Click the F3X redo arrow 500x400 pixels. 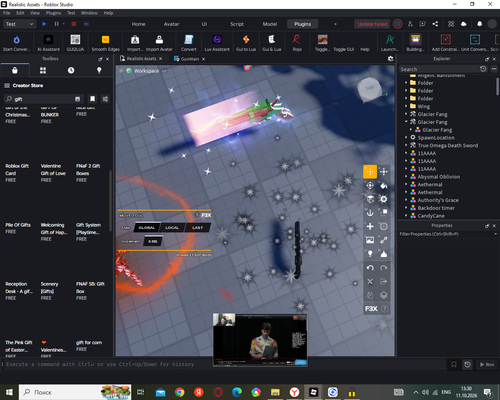[x=384, y=268]
